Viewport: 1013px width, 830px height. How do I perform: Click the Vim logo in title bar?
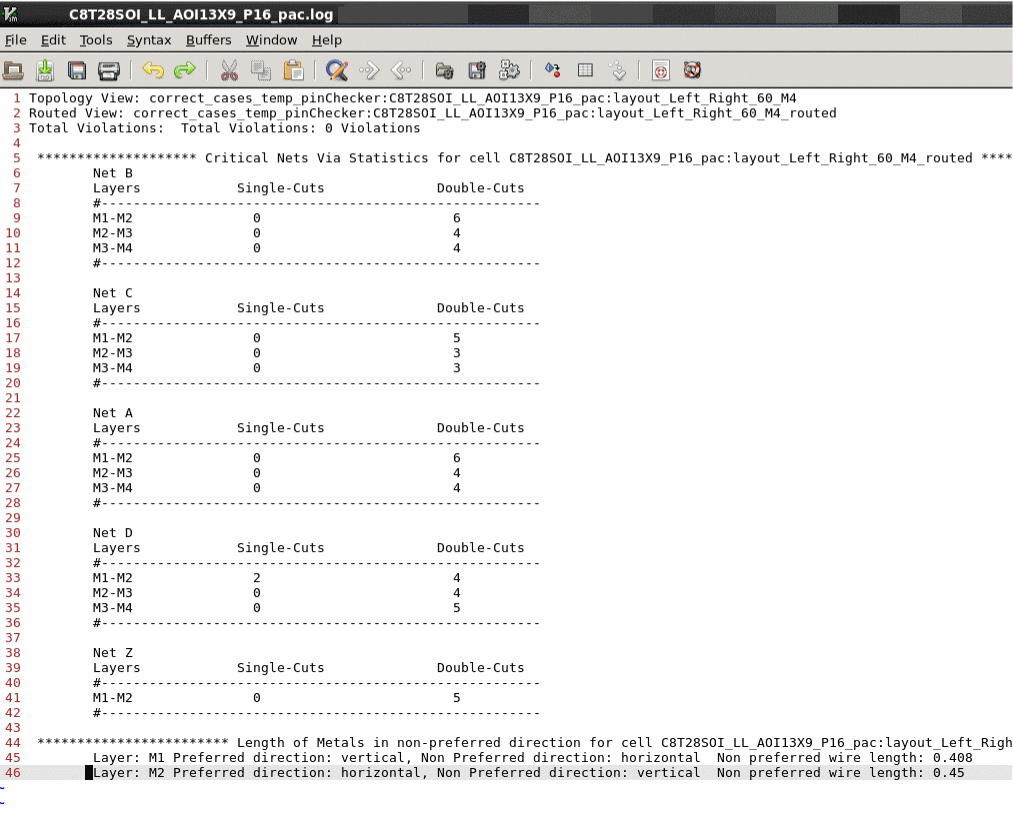click(x=10, y=14)
